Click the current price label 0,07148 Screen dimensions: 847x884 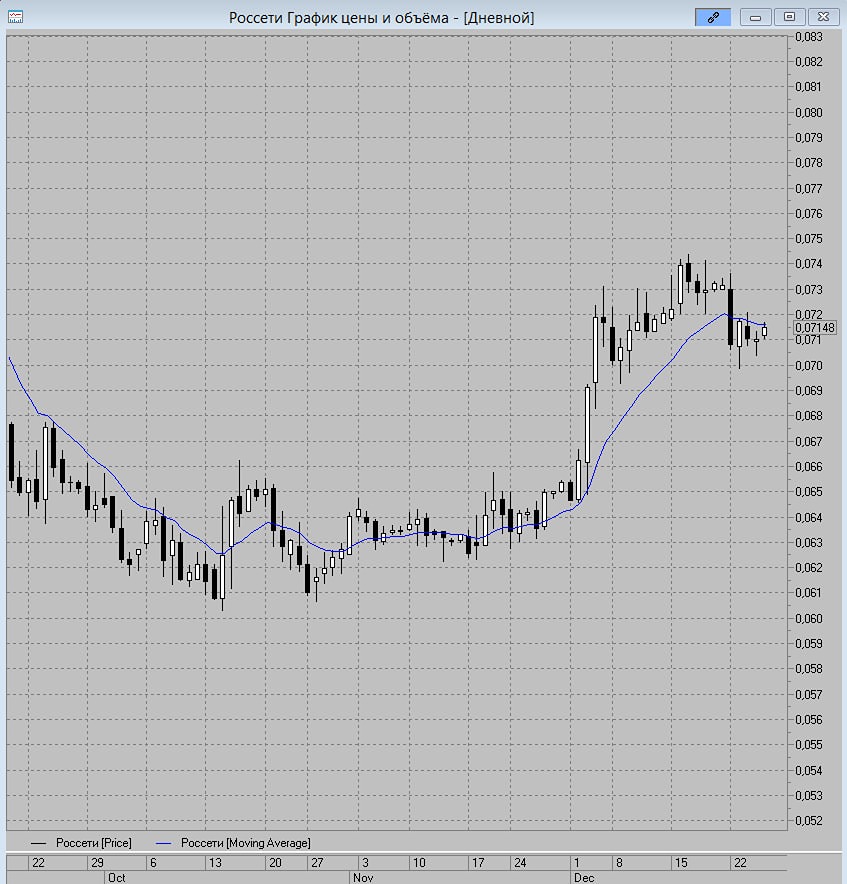pos(815,328)
